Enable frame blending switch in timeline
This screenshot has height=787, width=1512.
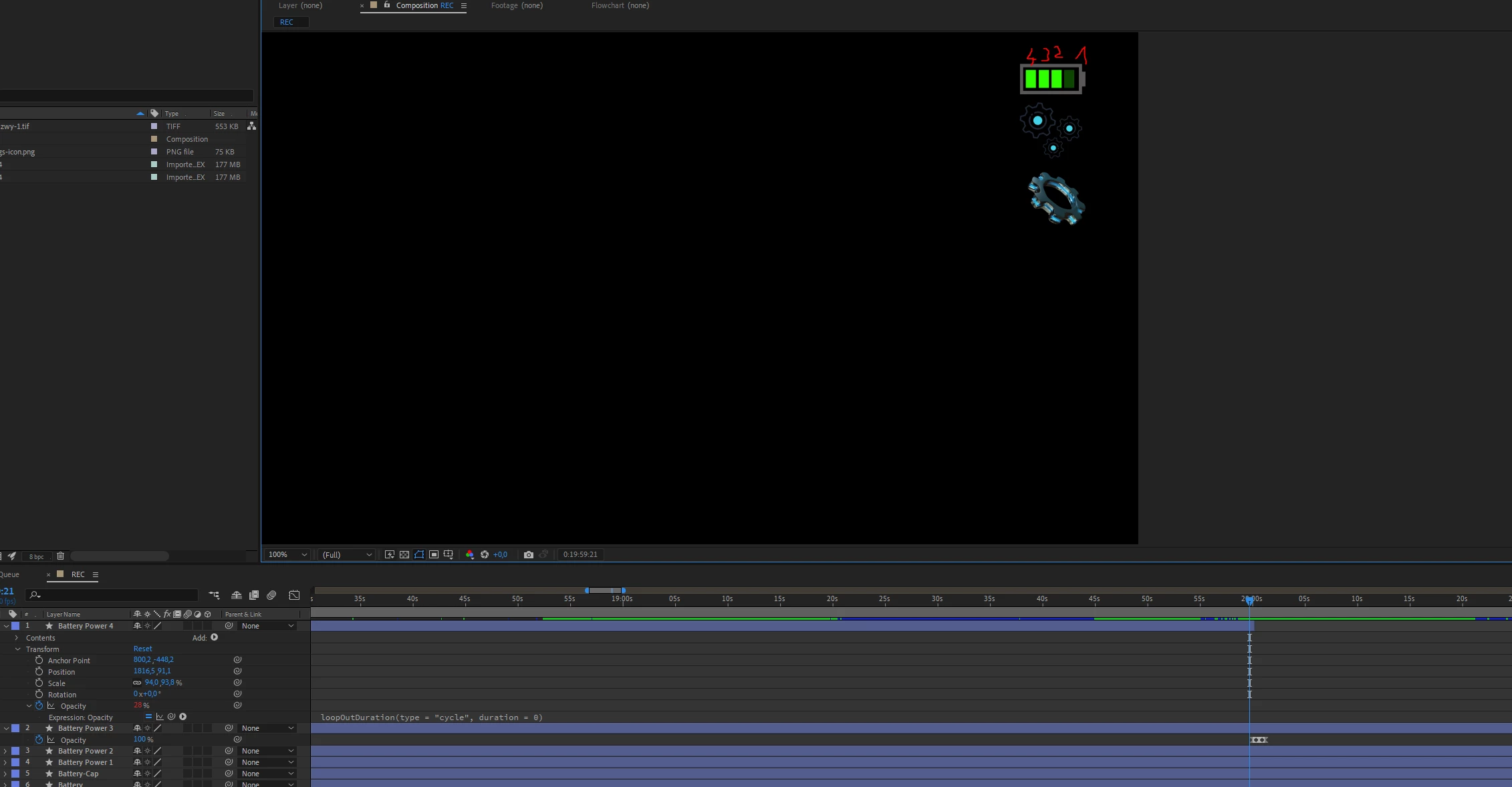tap(254, 595)
